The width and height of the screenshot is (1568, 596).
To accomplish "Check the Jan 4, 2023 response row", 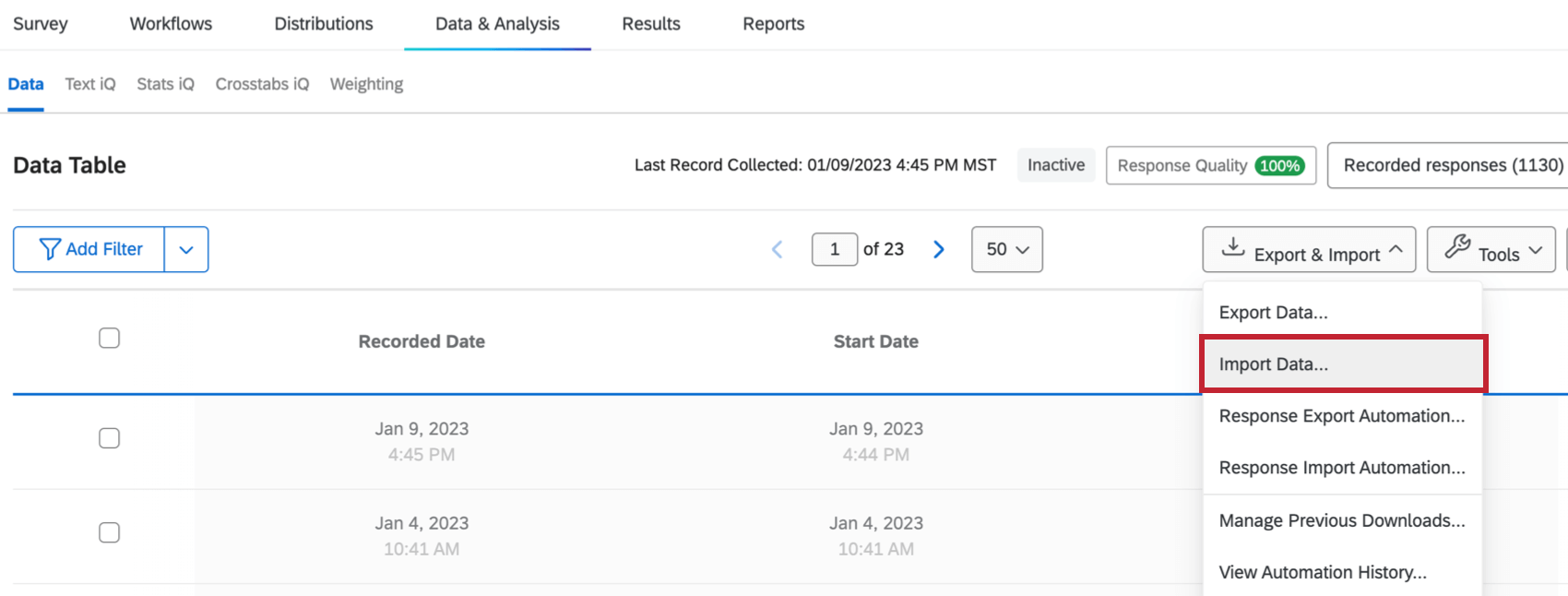I will tap(109, 532).
